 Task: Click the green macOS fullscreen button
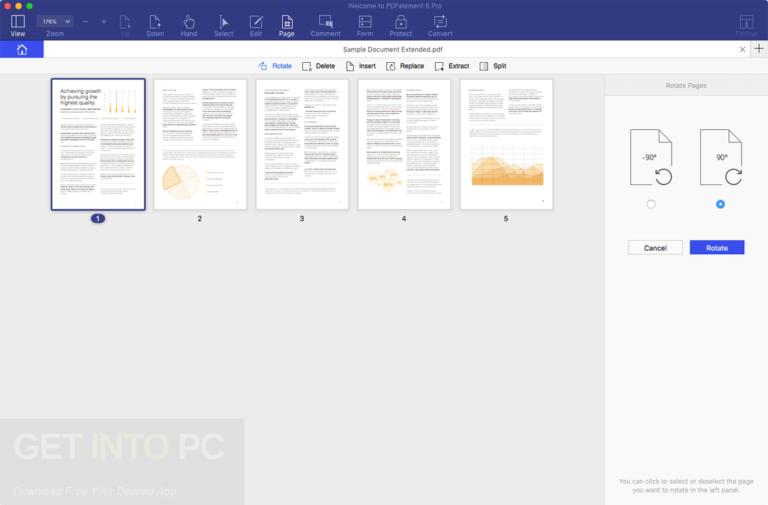coord(29,6)
